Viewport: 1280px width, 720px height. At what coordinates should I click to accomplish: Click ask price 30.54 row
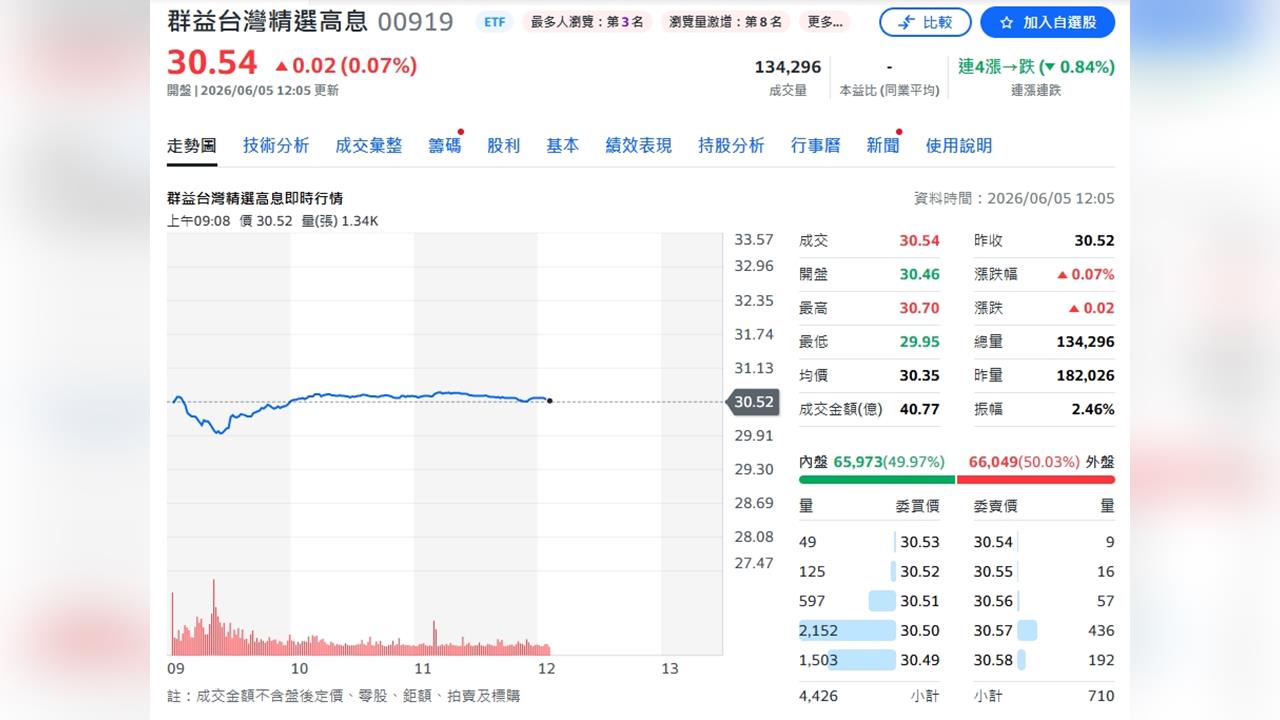coord(1044,542)
